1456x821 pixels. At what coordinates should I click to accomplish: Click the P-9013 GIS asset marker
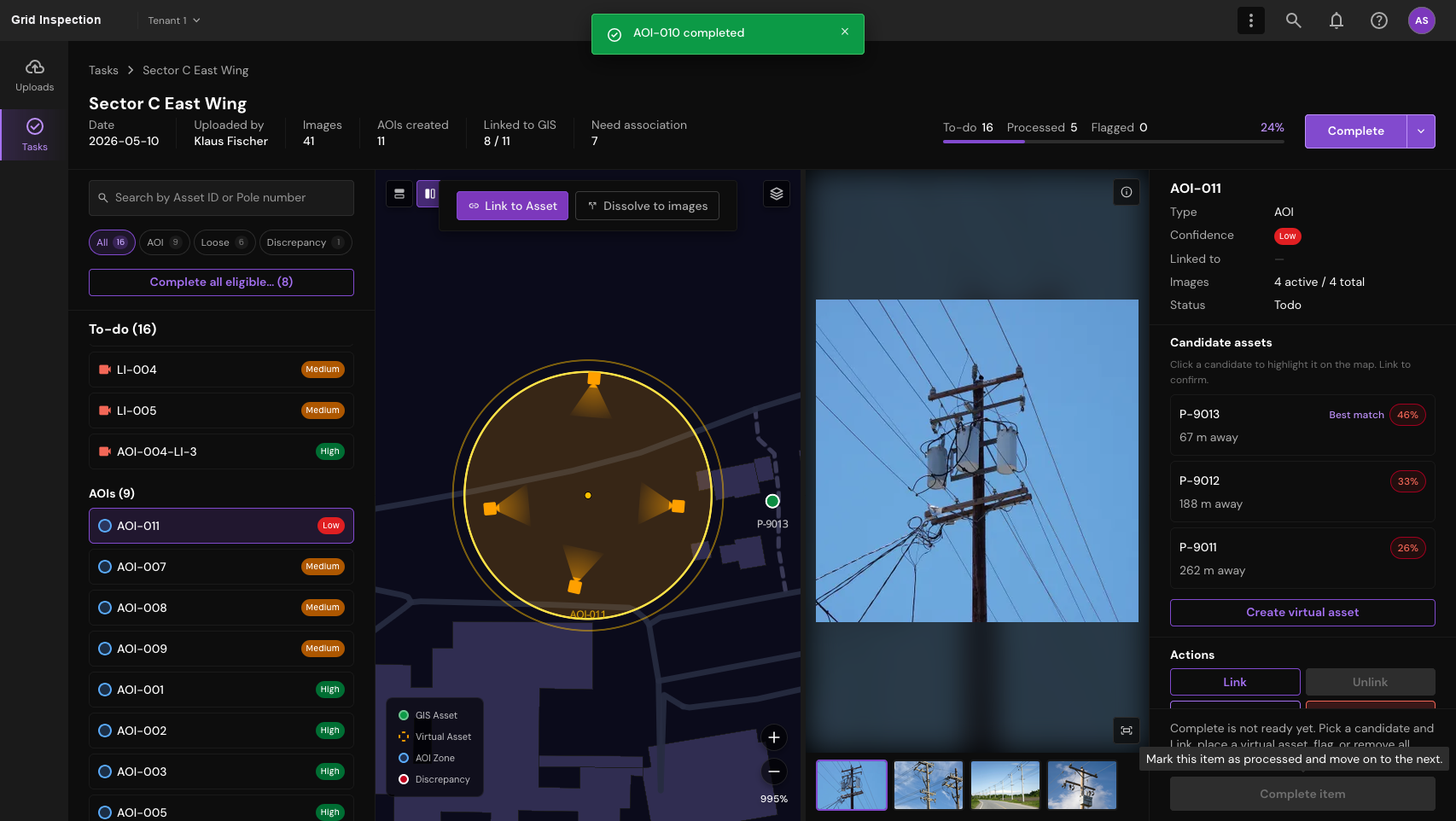click(772, 501)
